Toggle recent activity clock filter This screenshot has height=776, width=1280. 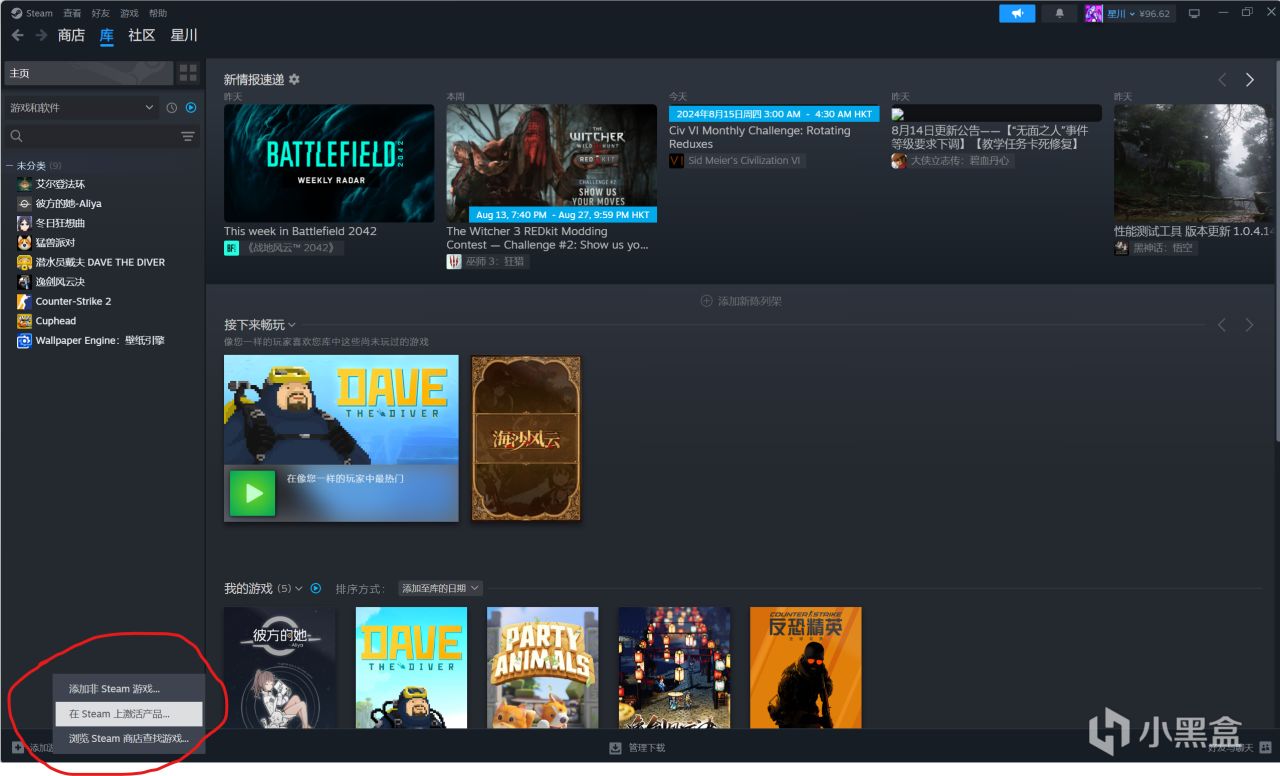coord(172,107)
